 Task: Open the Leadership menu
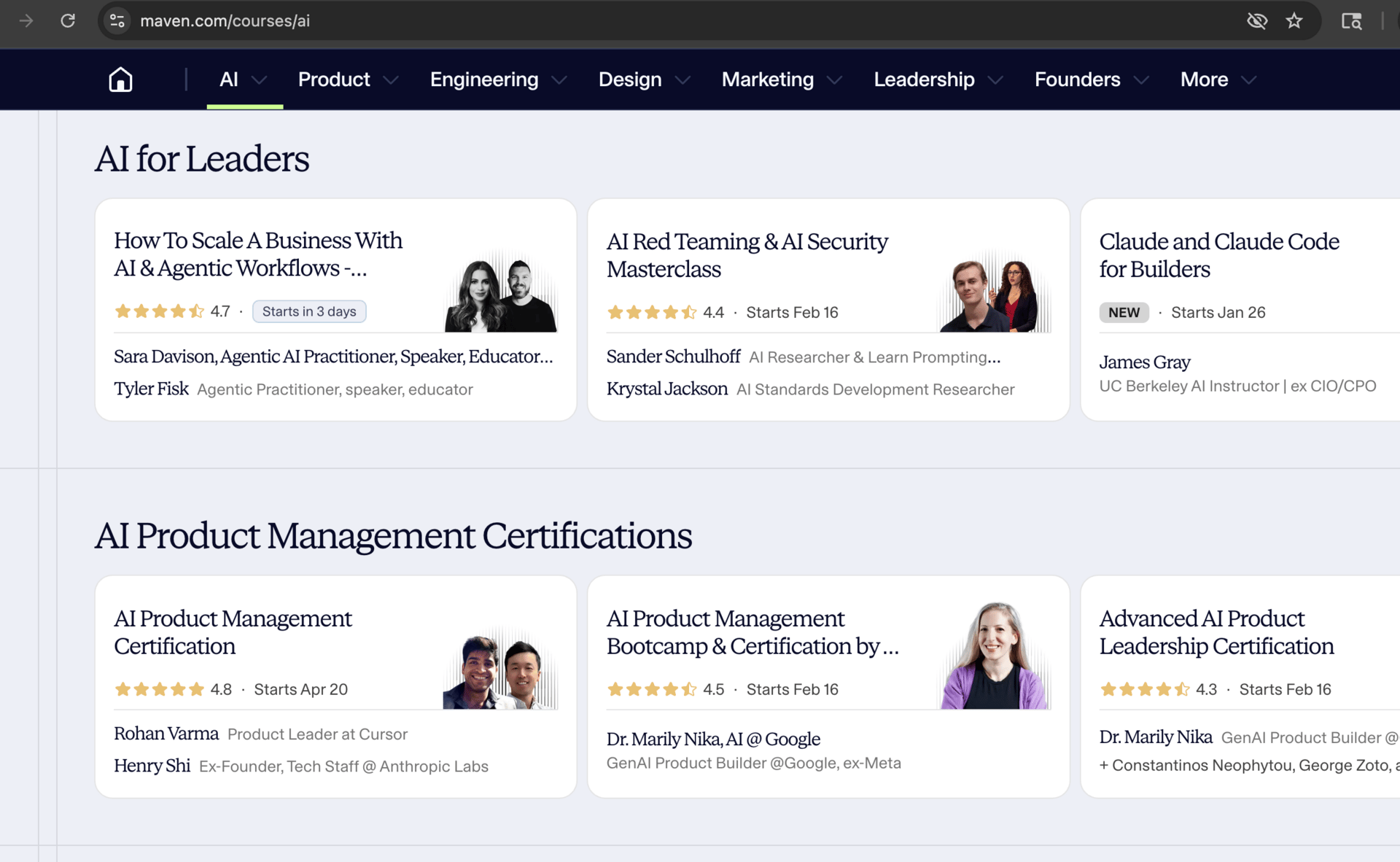click(924, 79)
